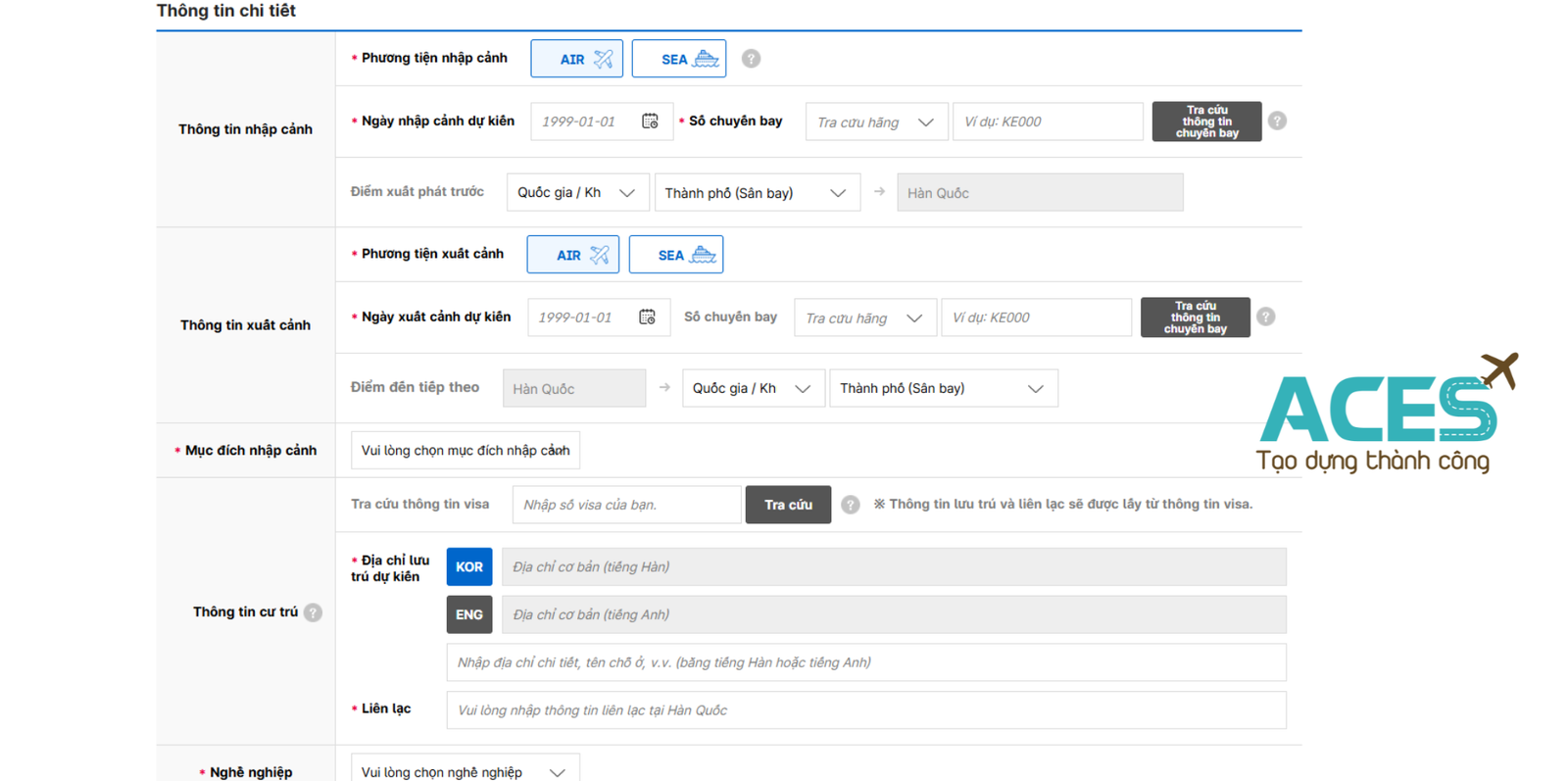Click the Liên lạc contact input field
This screenshot has width=1568, height=781.
coord(866,710)
